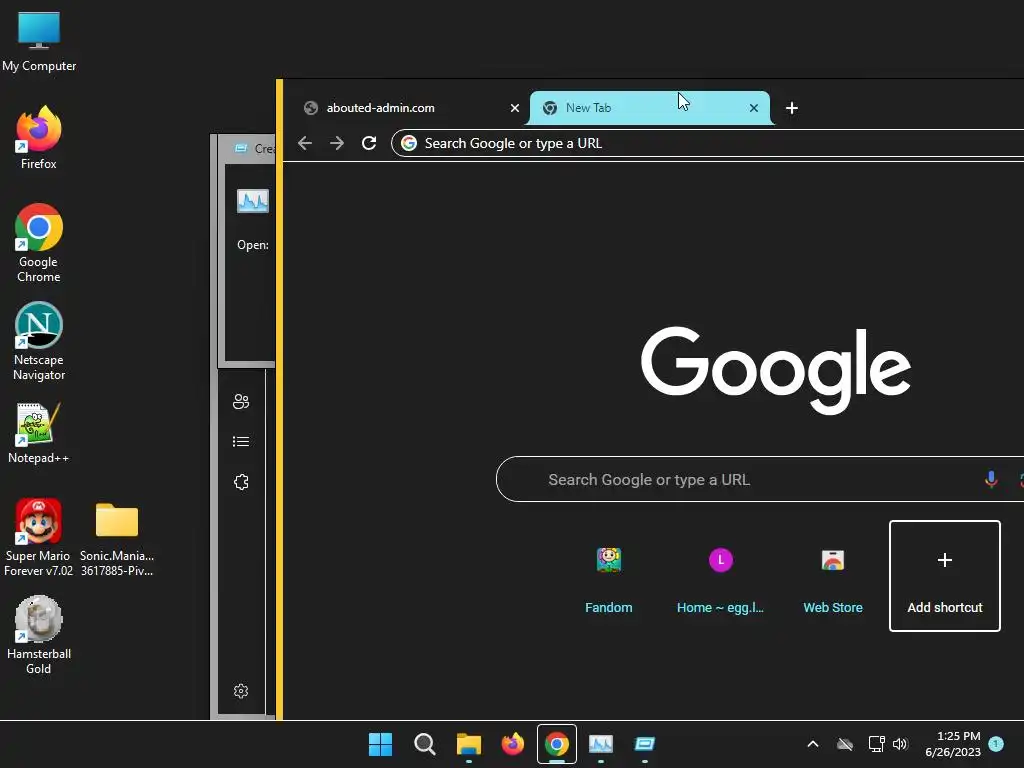Open File Explorer from the taskbar
The height and width of the screenshot is (768, 1024).
469,744
